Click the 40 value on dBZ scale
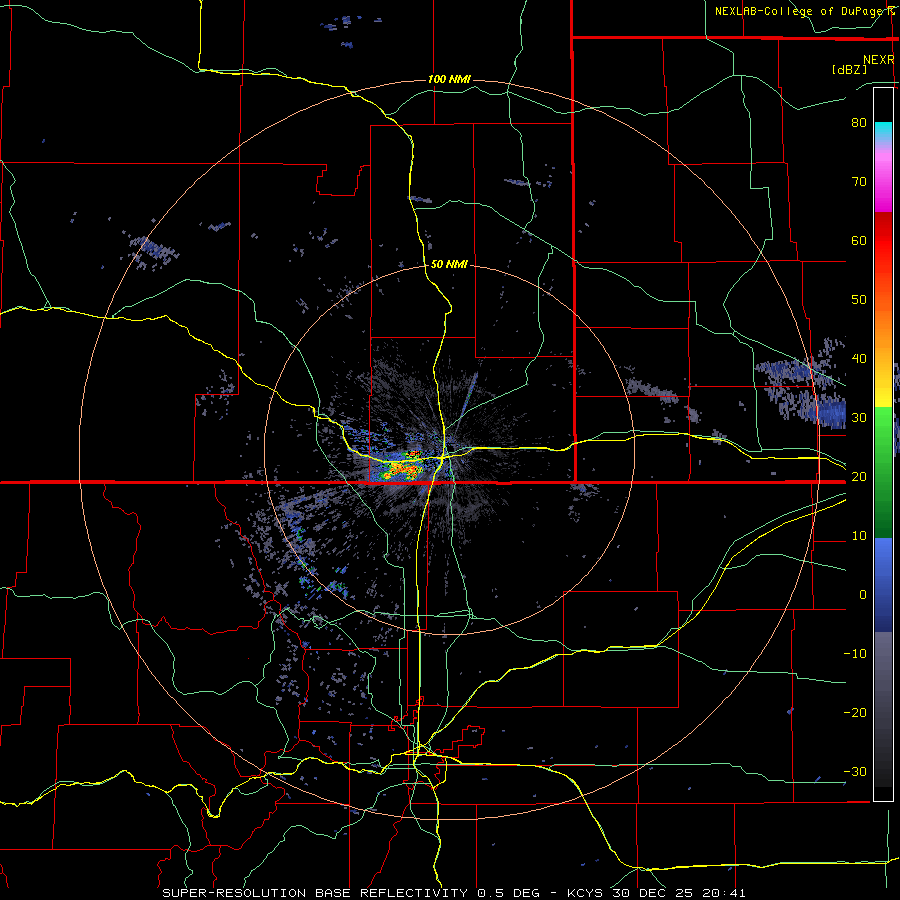Image resolution: width=900 pixels, height=900 pixels. coord(859,359)
